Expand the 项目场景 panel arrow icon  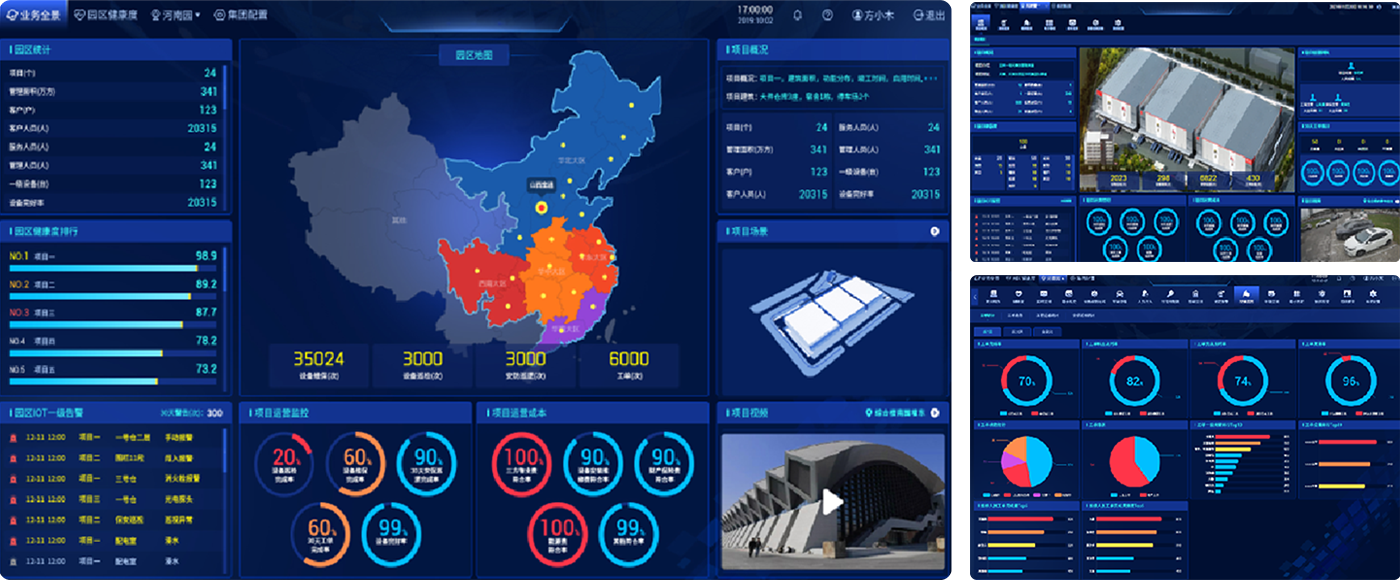tap(934, 231)
